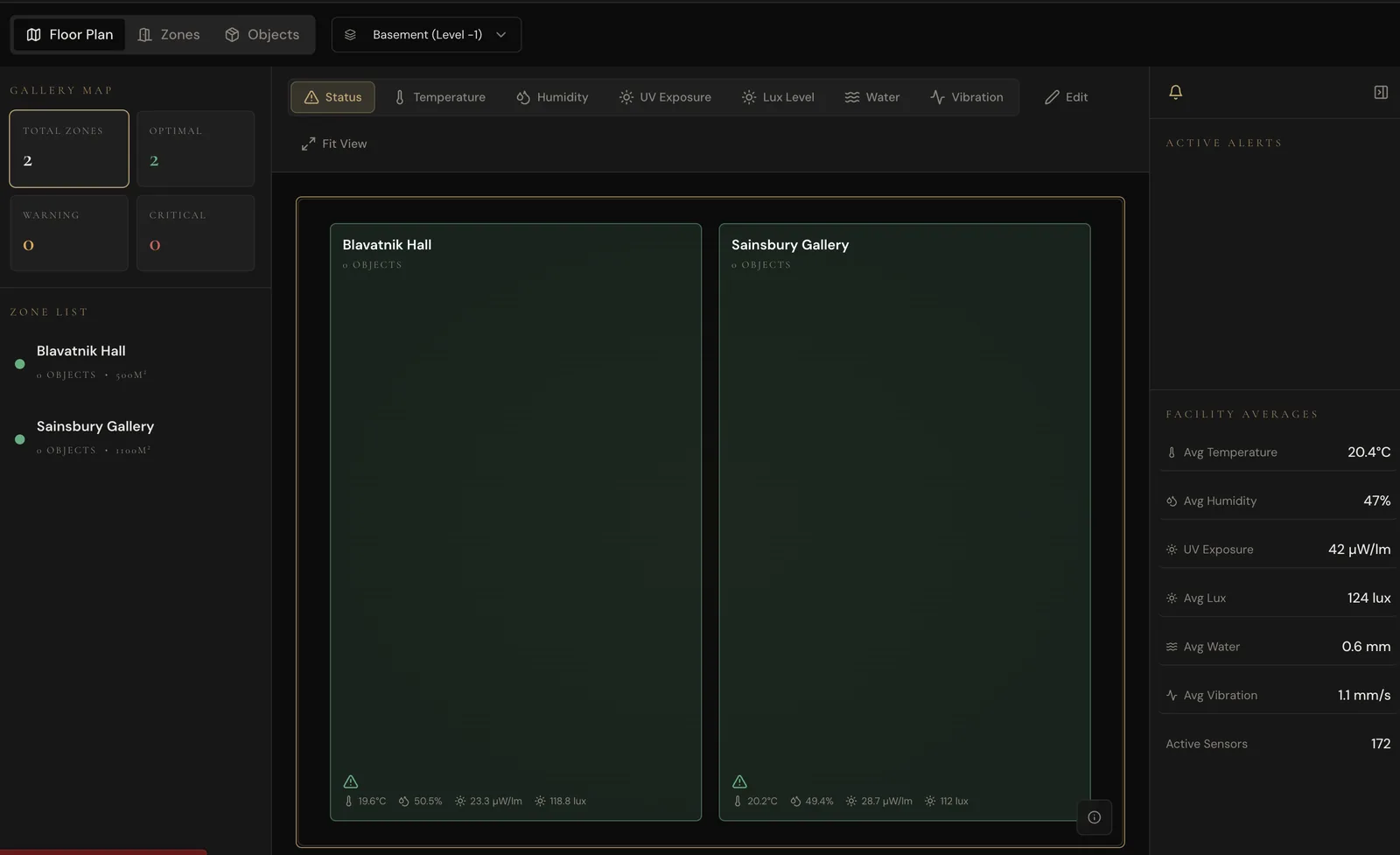Image resolution: width=1400 pixels, height=855 pixels.
Task: Click the thermometer icon beside Avg Temperature
Action: pyautogui.click(x=1172, y=452)
